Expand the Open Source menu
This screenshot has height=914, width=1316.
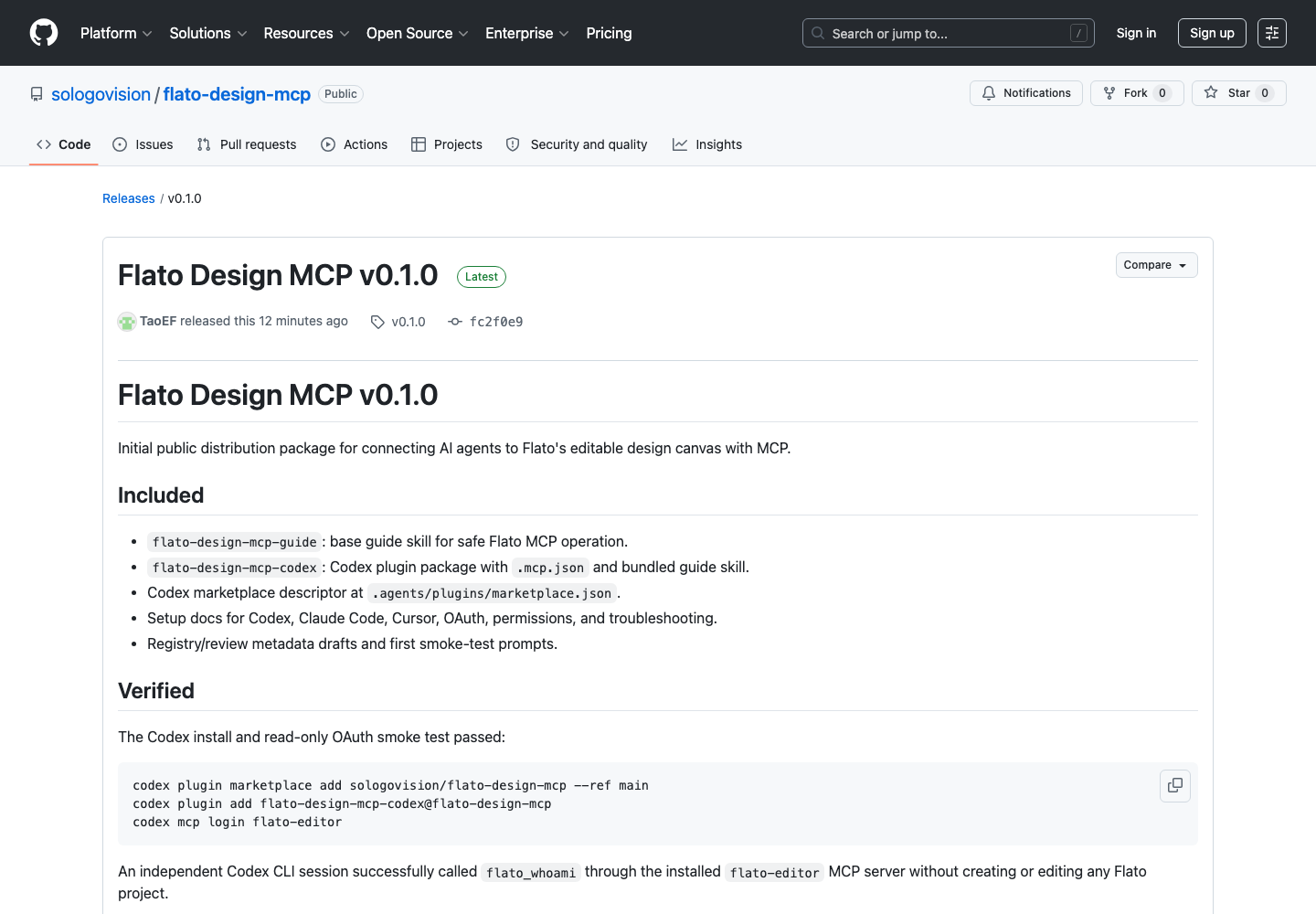[x=418, y=33]
